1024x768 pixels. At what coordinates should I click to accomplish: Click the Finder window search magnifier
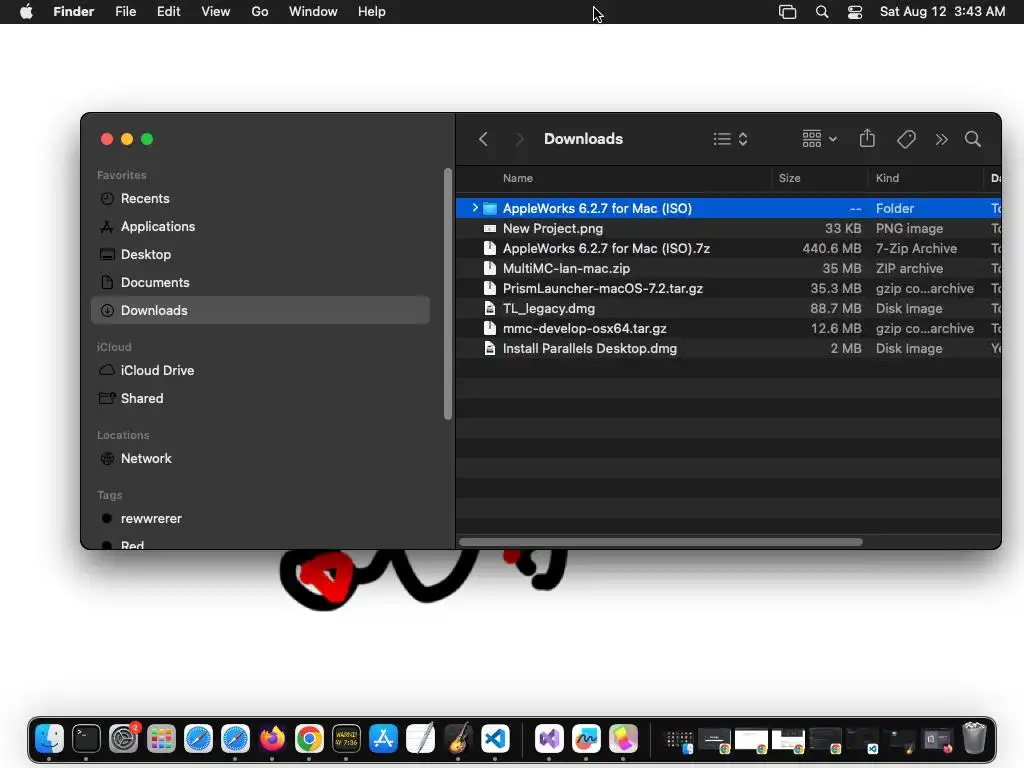click(973, 139)
